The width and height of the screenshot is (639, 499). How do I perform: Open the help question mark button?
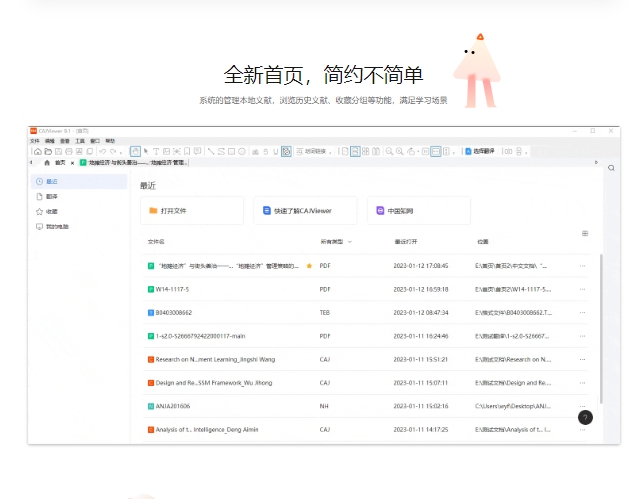click(585, 417)
